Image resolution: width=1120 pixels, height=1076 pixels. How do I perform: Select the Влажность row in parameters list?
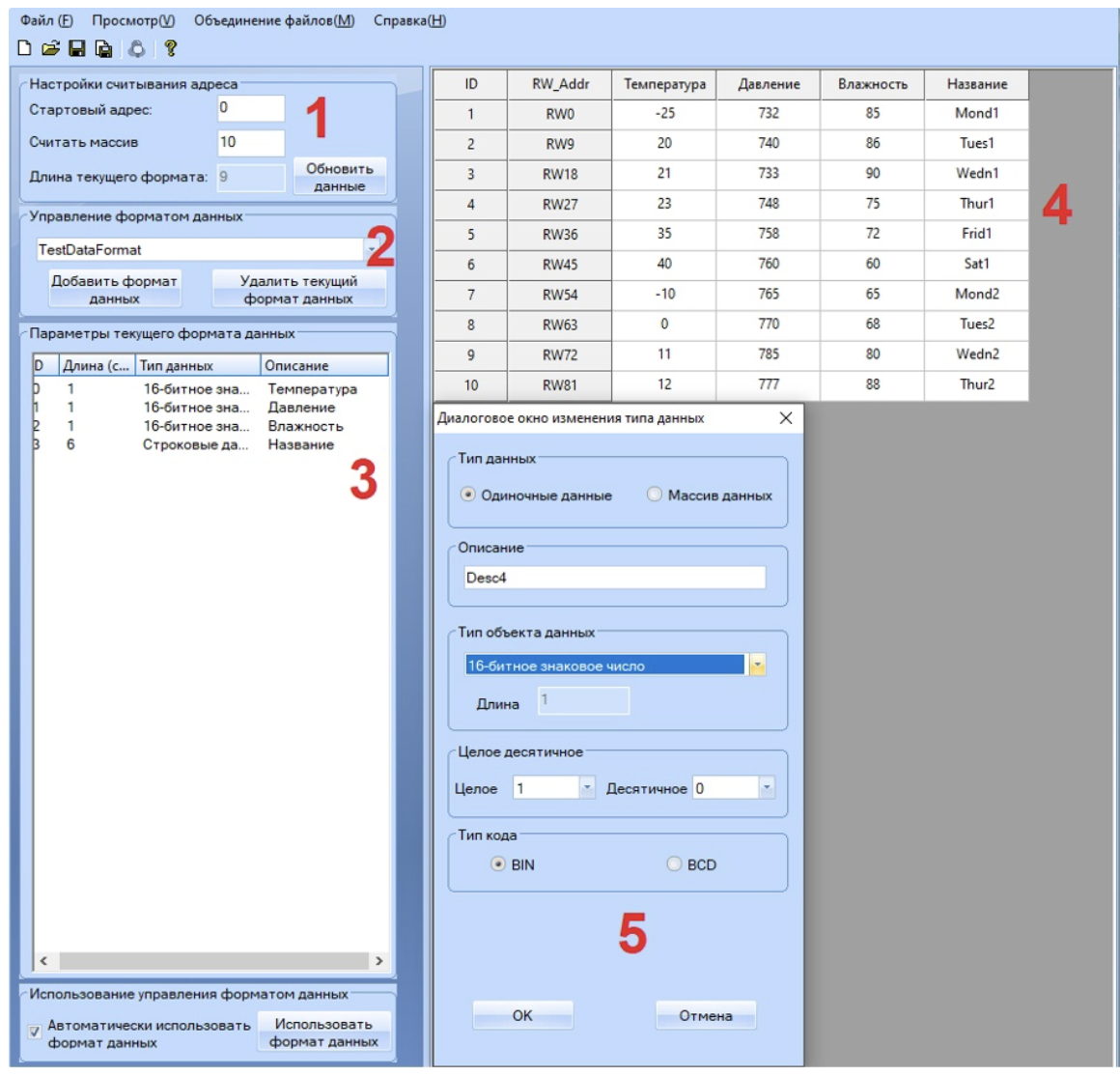210,426
